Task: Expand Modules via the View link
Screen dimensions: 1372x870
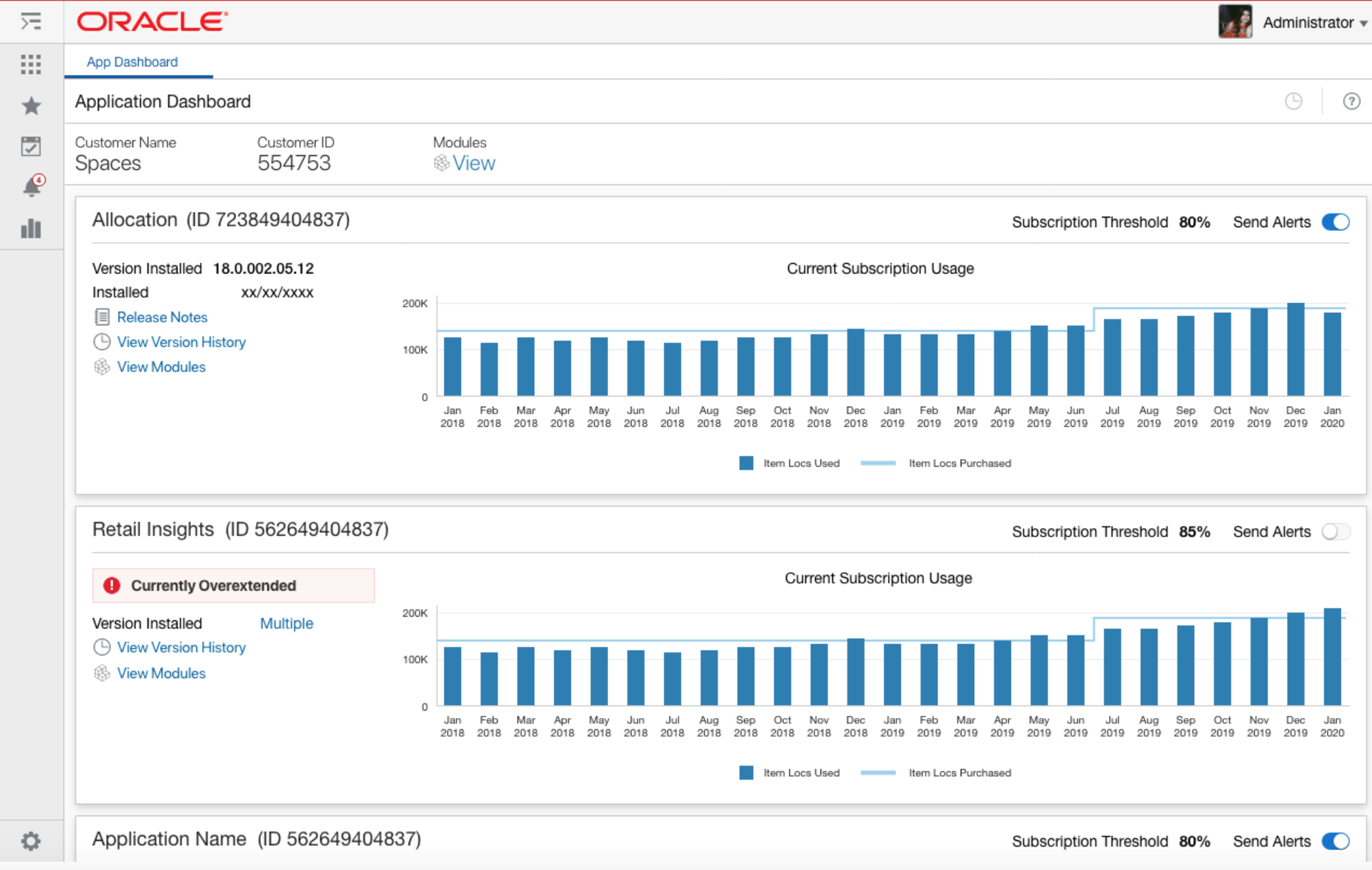Action: (475, 163)
